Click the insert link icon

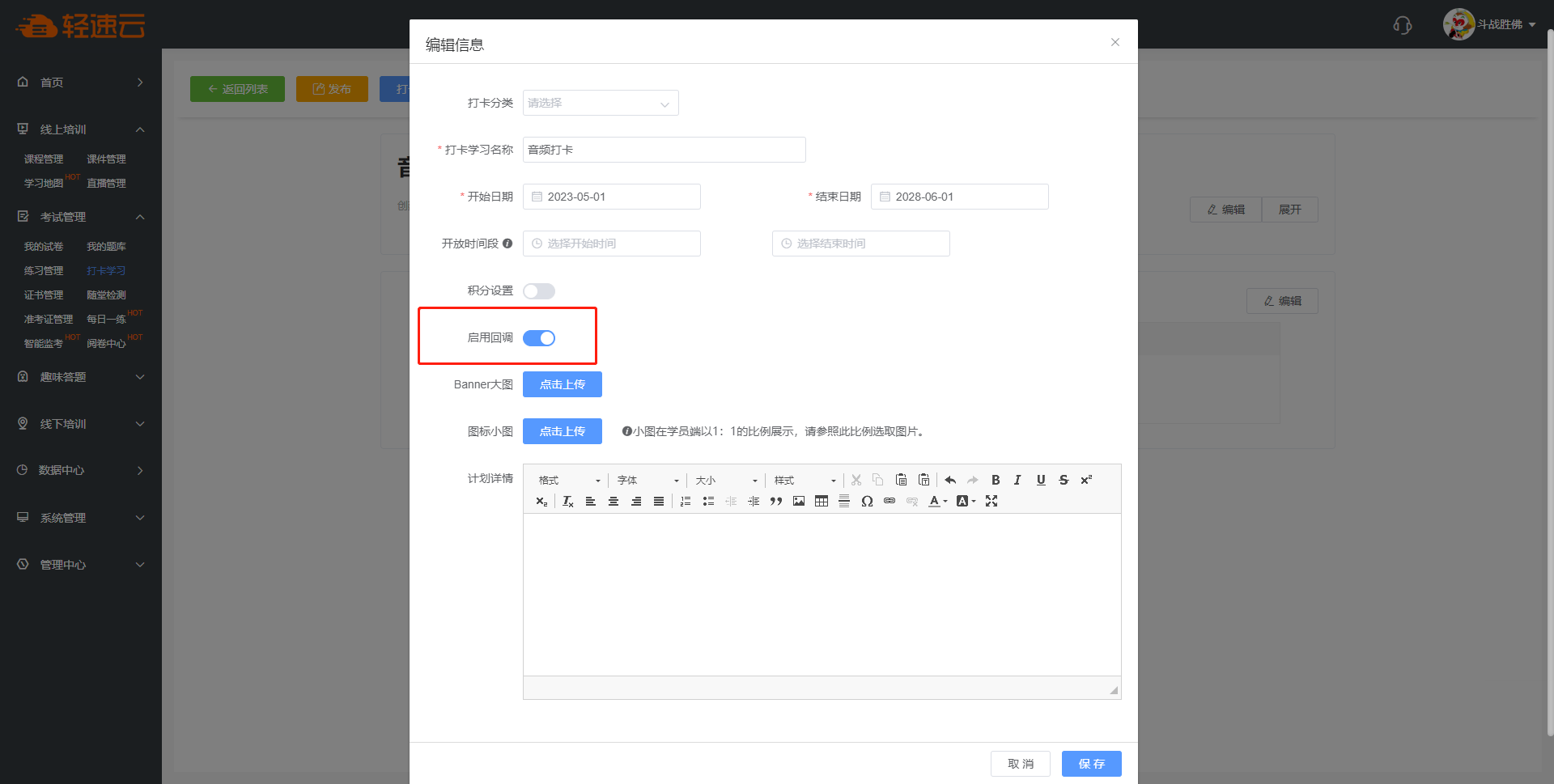(x=890, y=502)
